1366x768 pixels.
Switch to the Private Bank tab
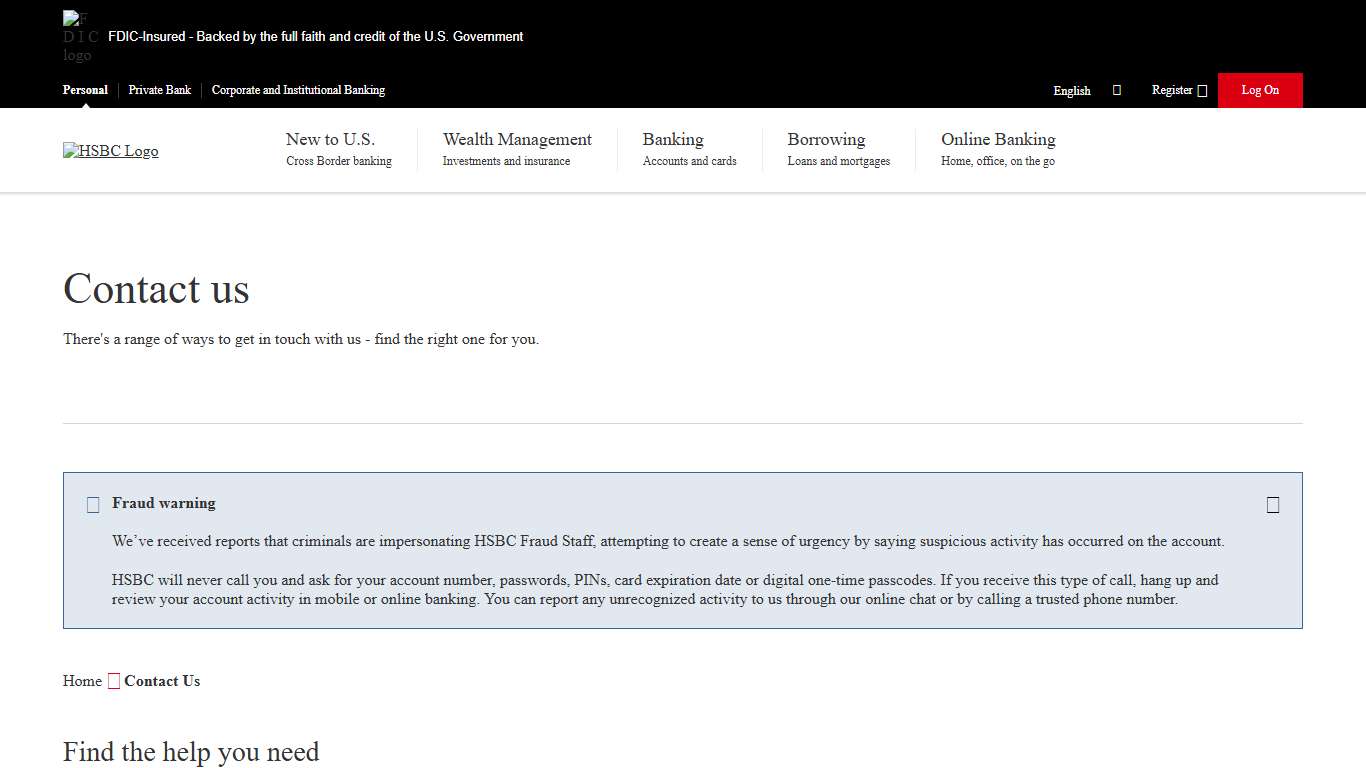[159, 90]
